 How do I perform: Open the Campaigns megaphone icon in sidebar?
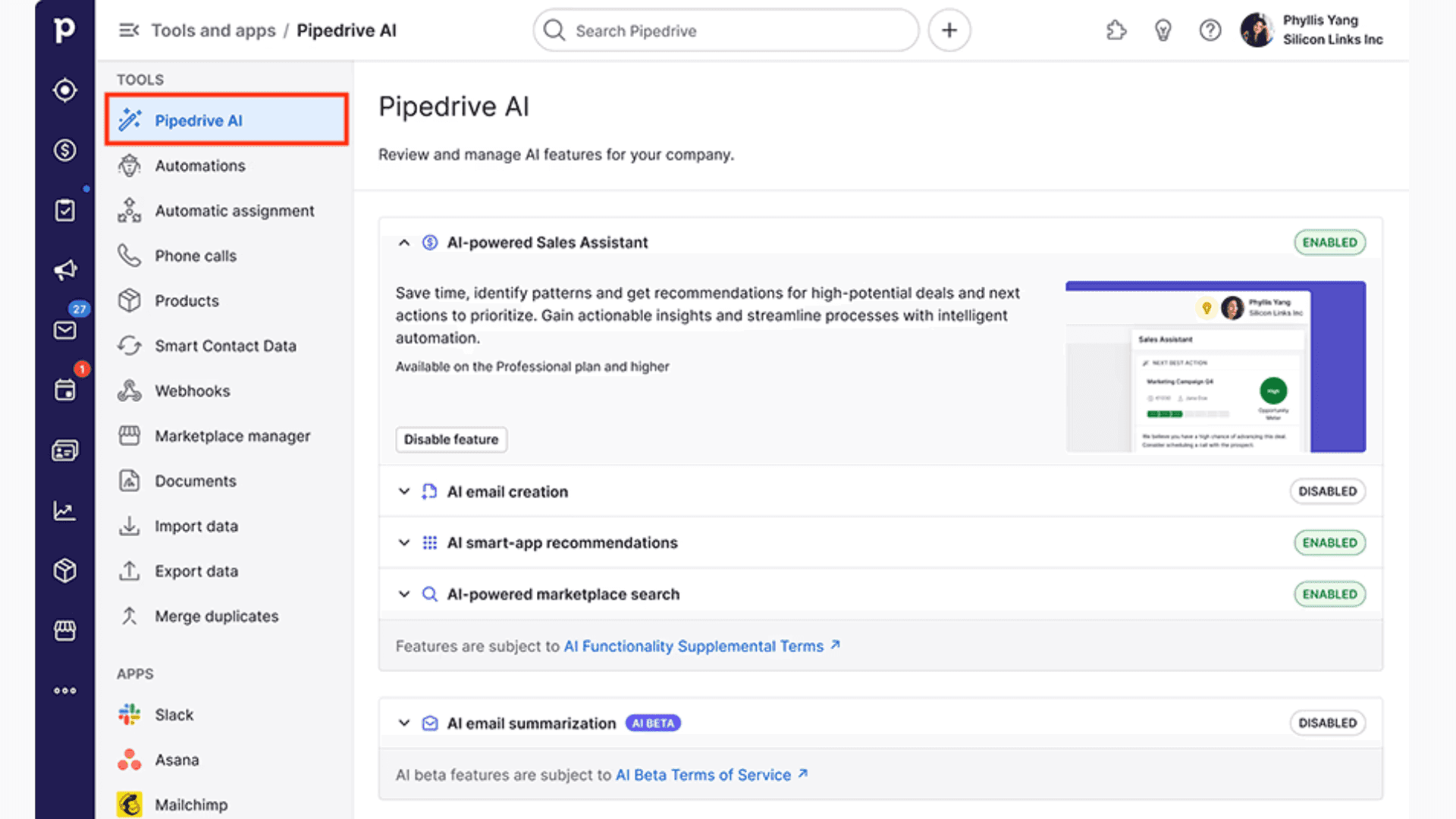pos(64,270)
